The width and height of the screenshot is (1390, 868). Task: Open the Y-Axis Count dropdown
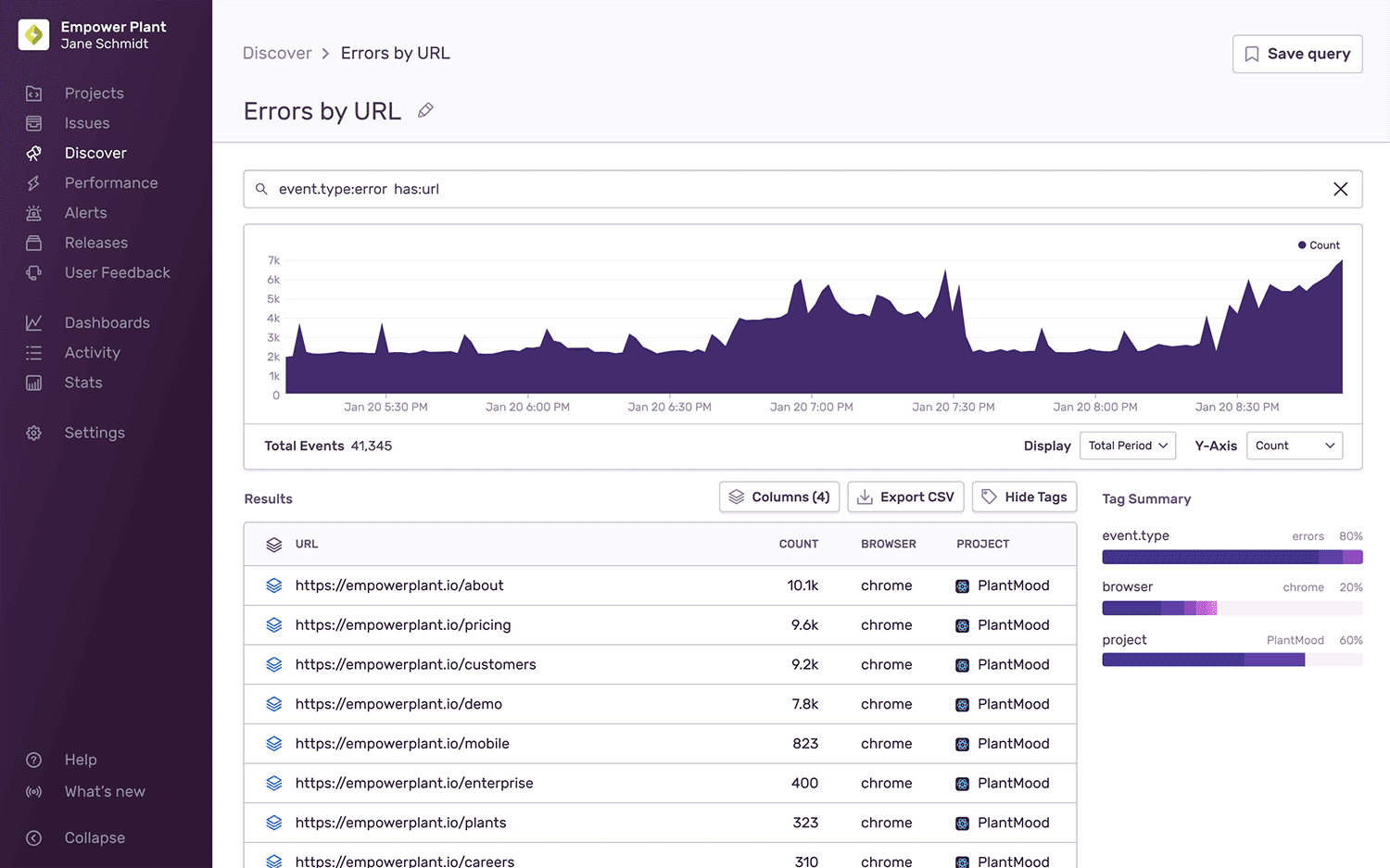(1294, 446)
